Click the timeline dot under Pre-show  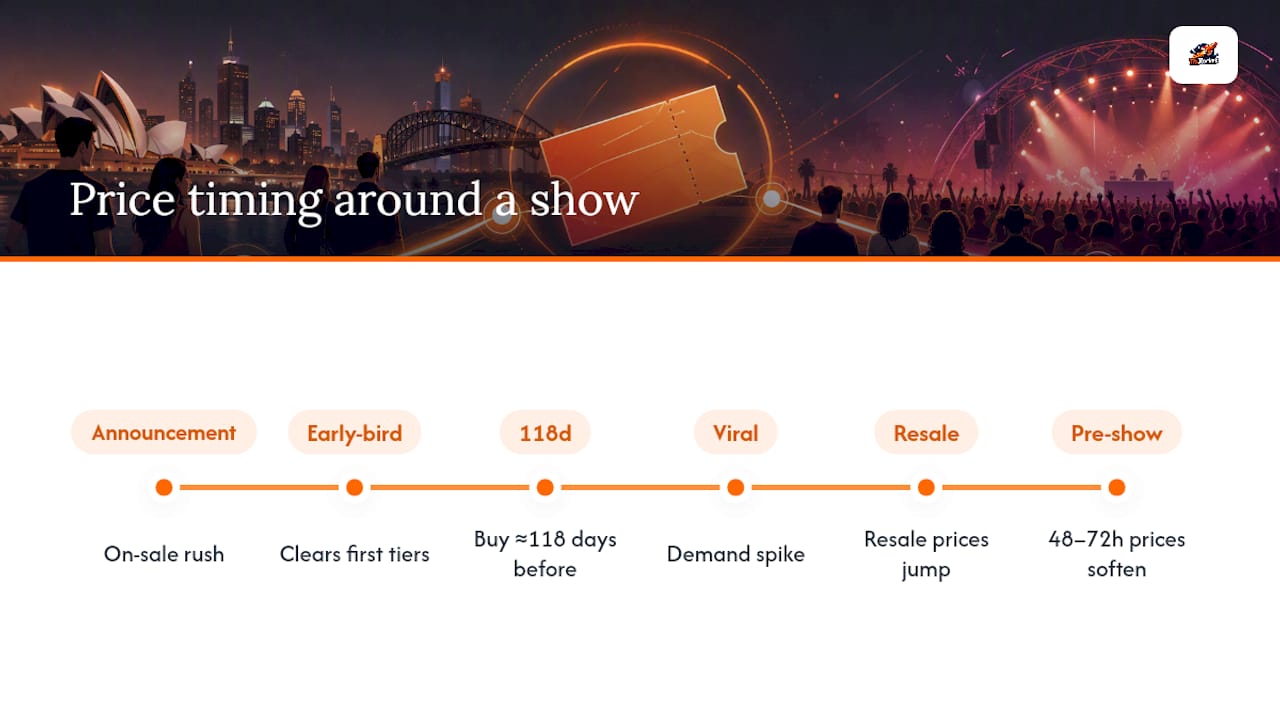pos(1117,488)
